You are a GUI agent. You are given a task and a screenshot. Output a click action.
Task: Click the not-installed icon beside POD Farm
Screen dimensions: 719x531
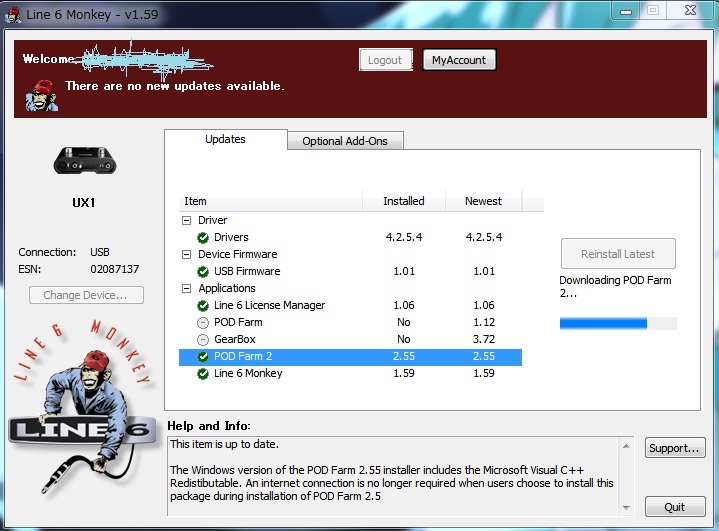203,323
